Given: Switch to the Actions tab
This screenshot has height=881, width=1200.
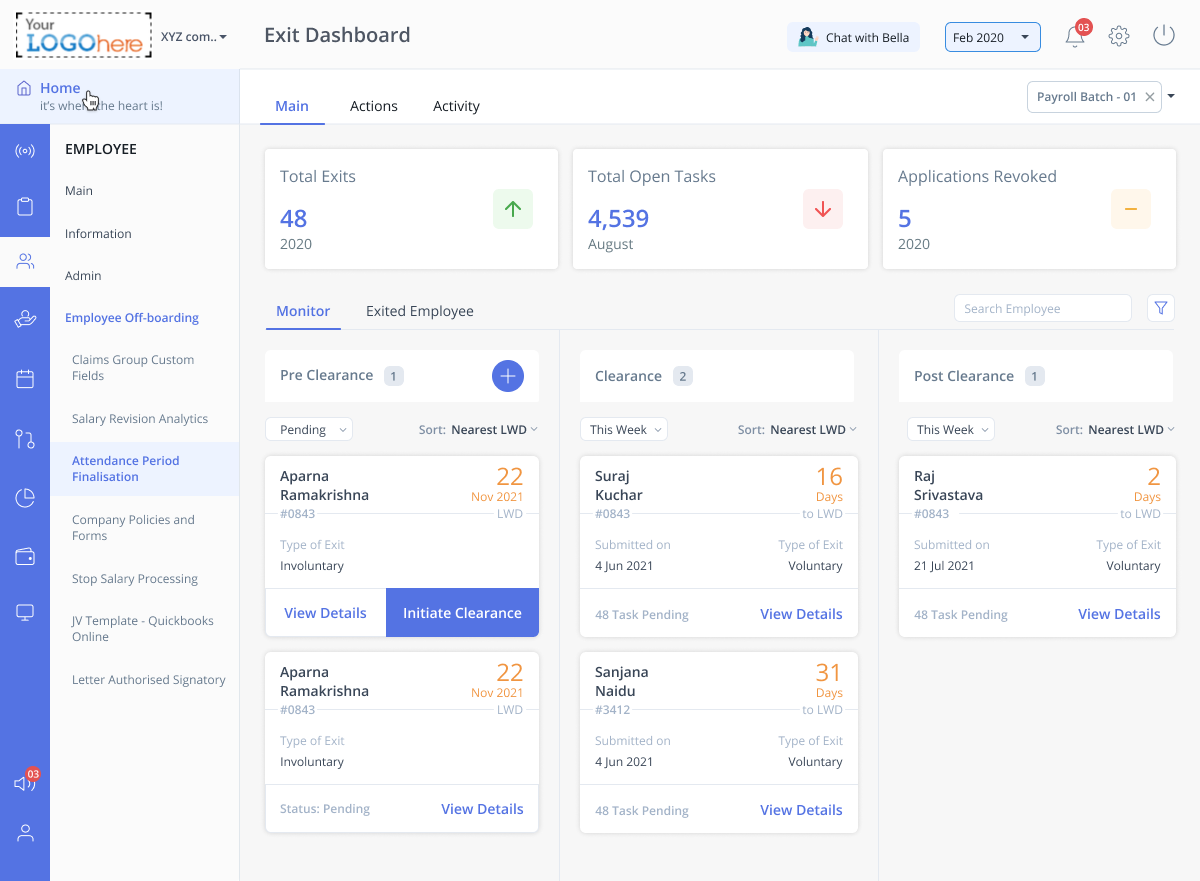Looking at the screenshot, I should [x=374, y=106].
